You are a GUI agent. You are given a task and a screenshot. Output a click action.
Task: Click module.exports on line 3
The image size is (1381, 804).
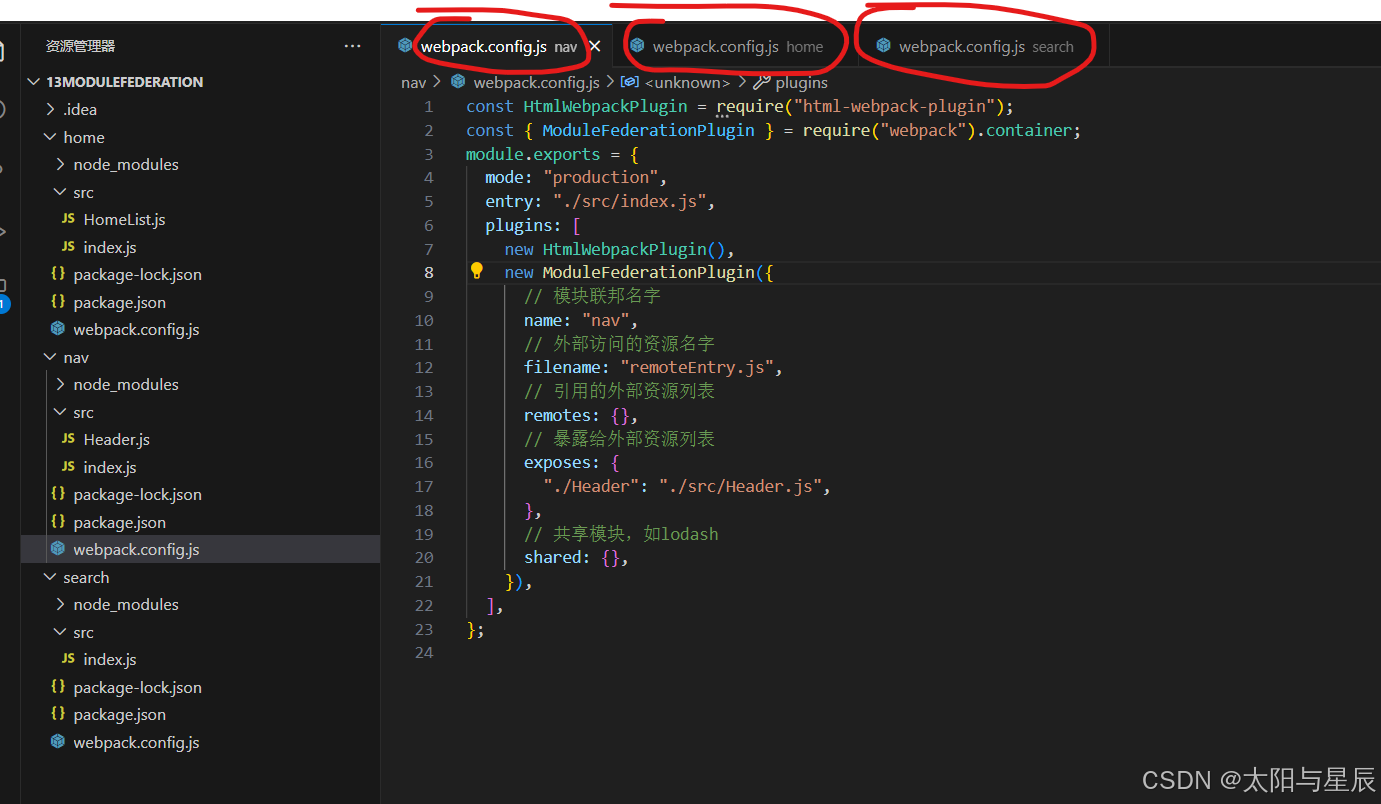click(x=533, y=154)
